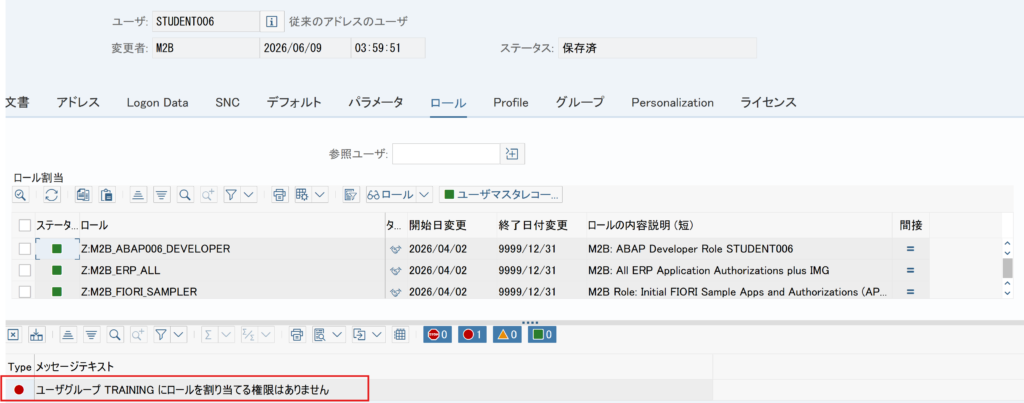Click the info icon next to STUDENT006
The image size is (1024, 403).
pyautogui.click(x=272, y=22)
